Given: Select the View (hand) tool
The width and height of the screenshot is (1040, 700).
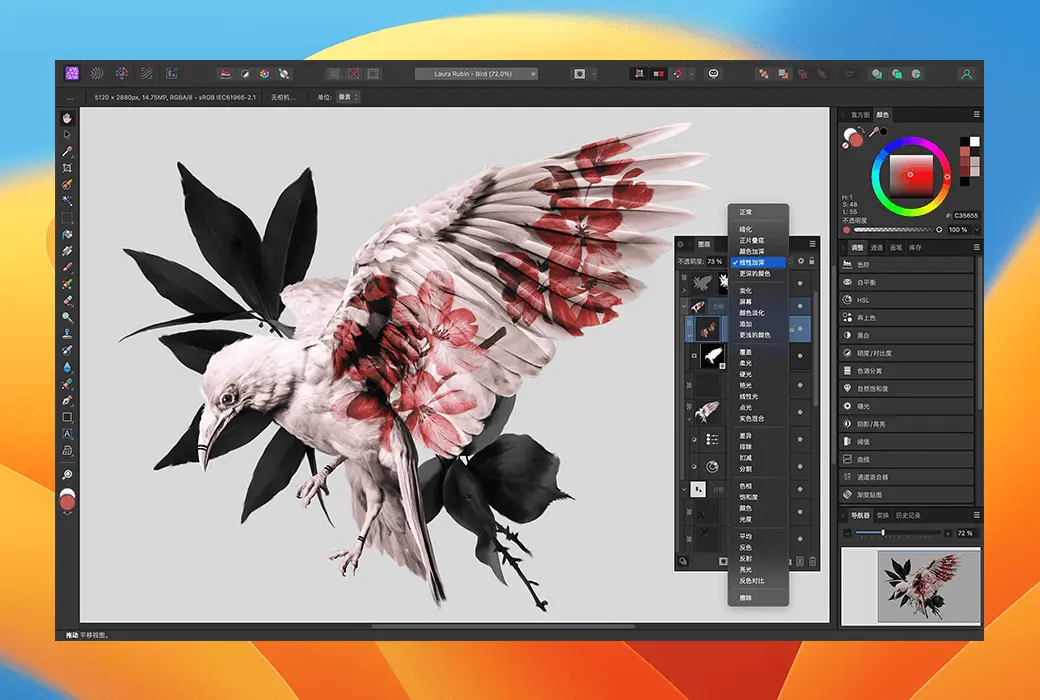Looking at the screenshot, I should [67, 118].
